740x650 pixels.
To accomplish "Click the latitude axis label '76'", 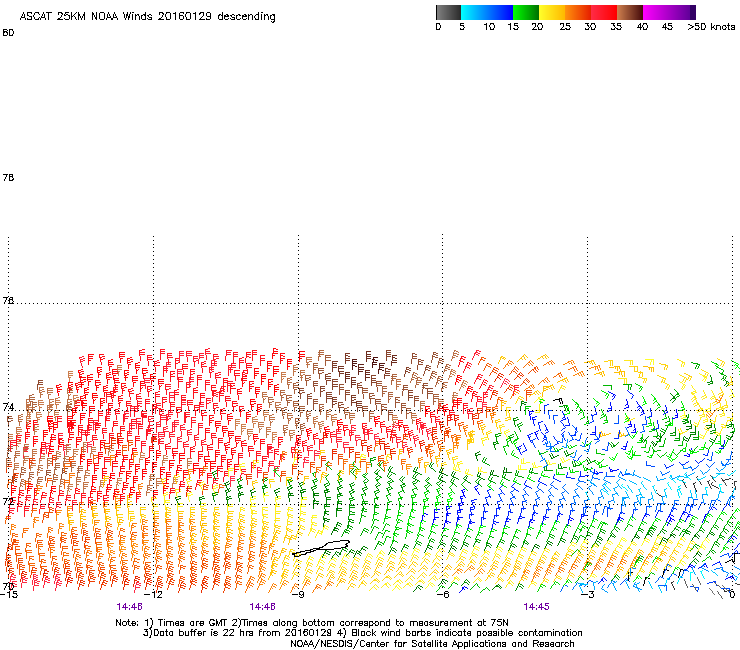I will (x=8, y=300).
